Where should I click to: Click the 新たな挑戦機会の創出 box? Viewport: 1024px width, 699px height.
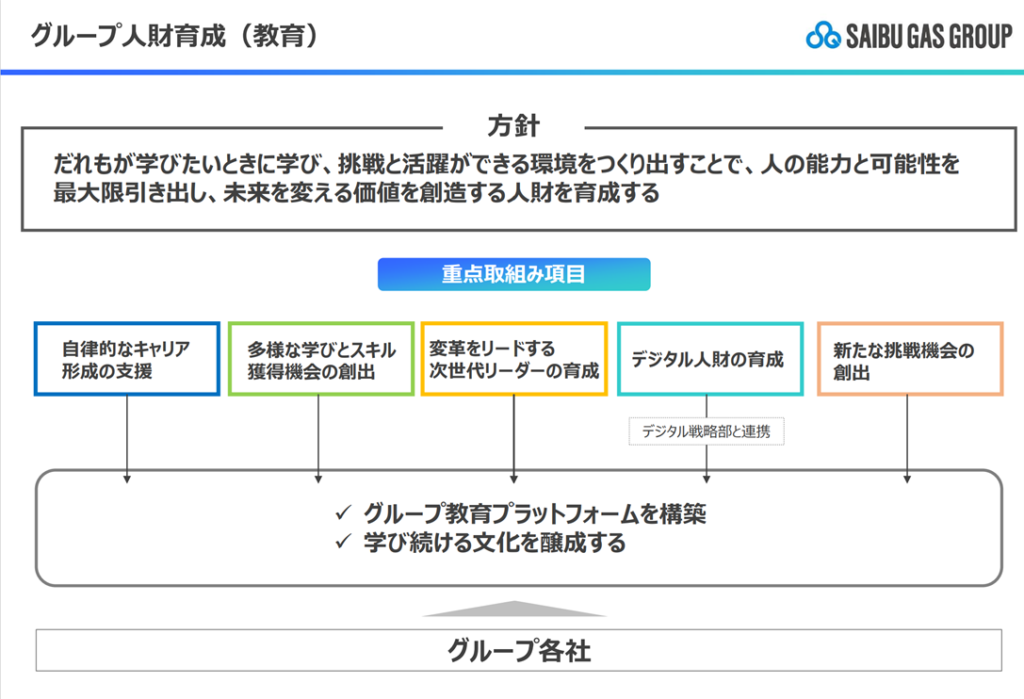(909, 359)
